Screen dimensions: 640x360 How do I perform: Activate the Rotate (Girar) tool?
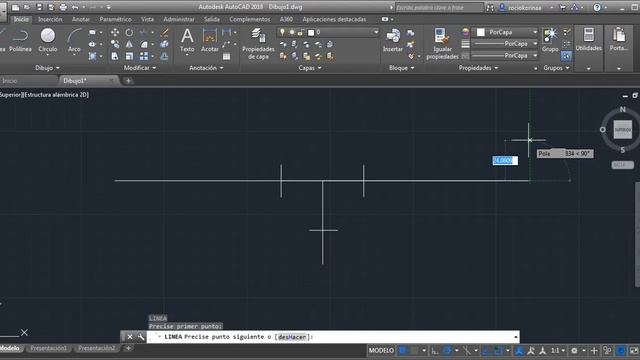point(129,32)
